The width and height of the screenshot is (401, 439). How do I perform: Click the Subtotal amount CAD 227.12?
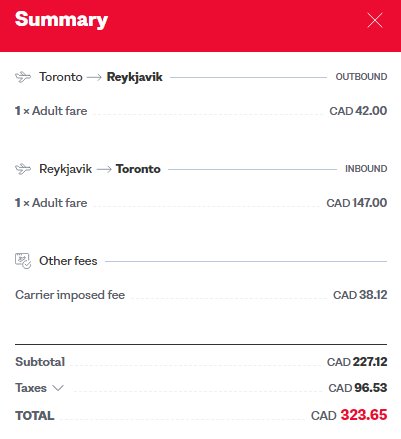357,362
